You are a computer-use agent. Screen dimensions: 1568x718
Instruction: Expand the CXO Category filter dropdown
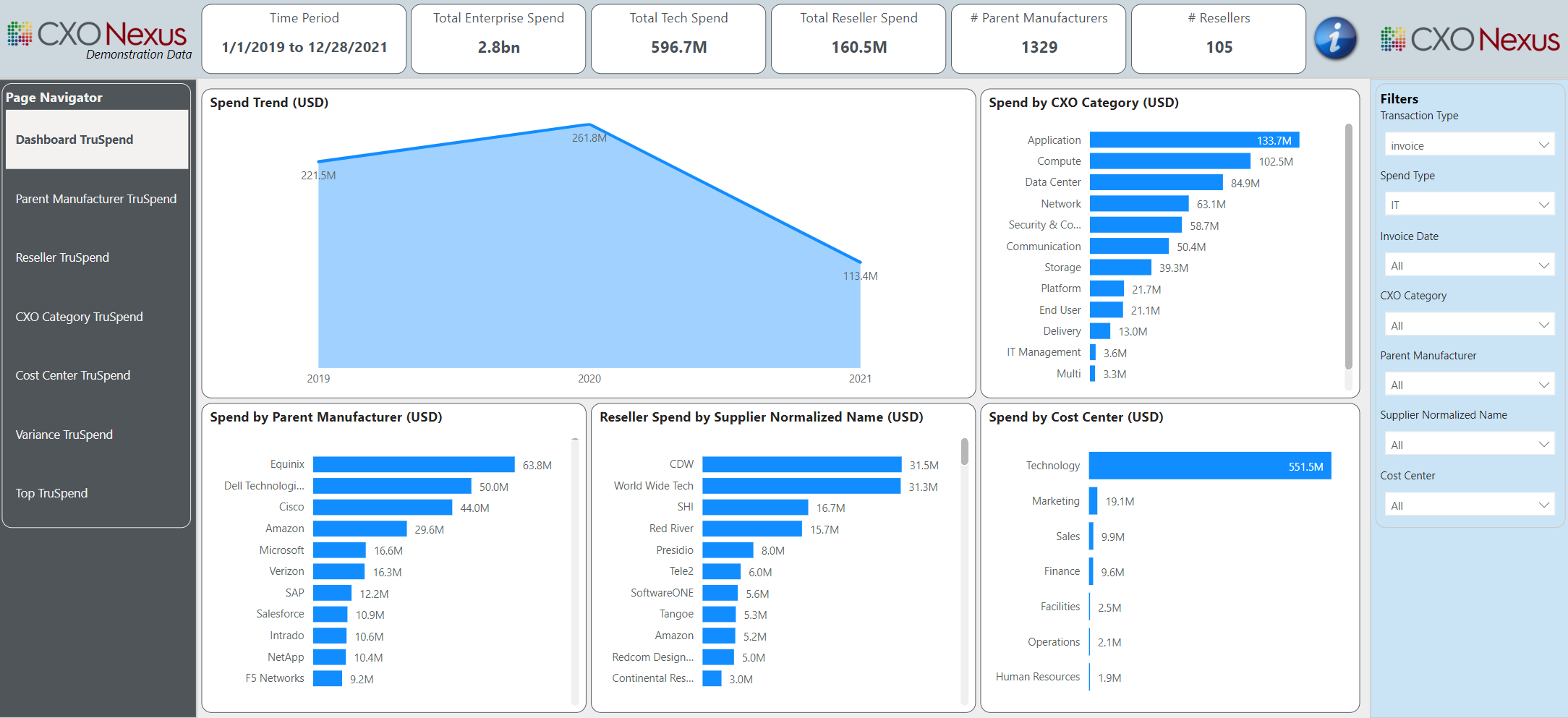point(1469,325)
